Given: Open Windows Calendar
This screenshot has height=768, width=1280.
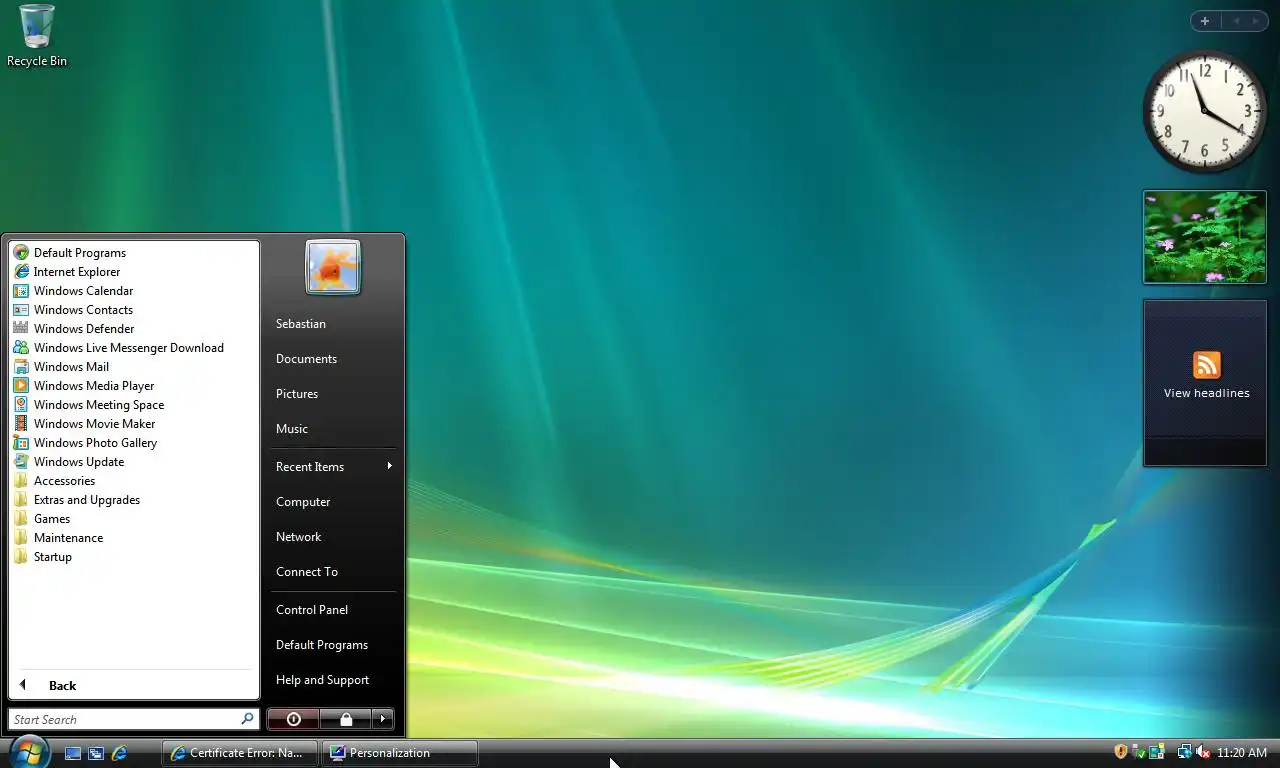Looking at the screenshot, I should tap(134, 291).
